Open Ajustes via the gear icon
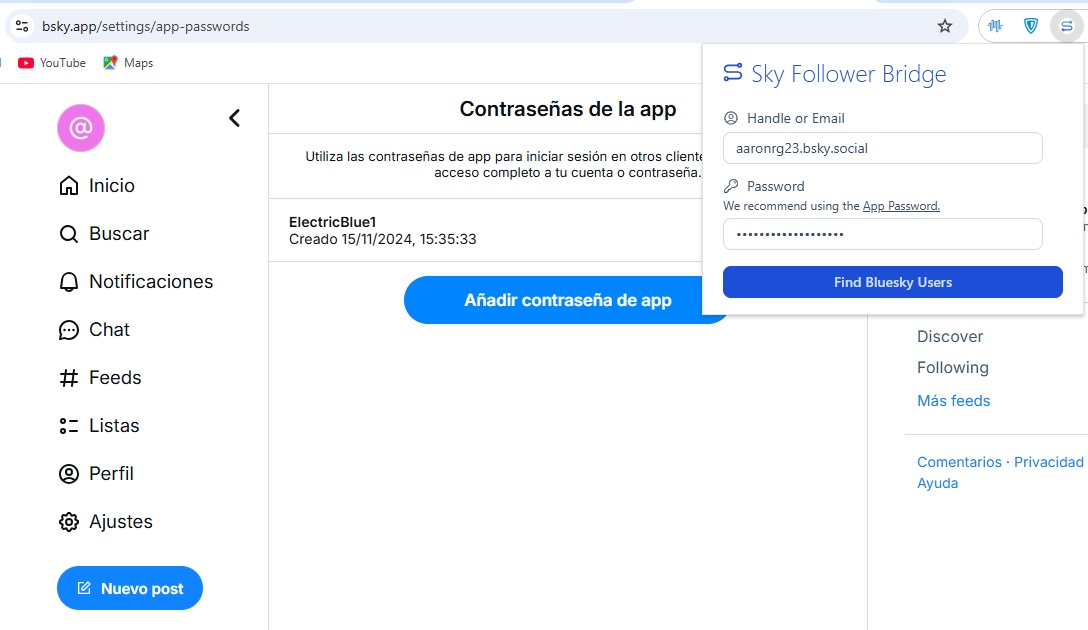This screenshot has height=630, width=1088. click(68, 521)
